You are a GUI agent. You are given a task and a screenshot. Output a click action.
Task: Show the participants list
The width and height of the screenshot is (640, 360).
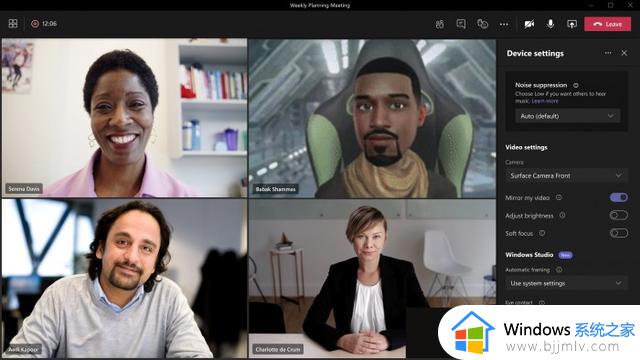coord(440,24)
